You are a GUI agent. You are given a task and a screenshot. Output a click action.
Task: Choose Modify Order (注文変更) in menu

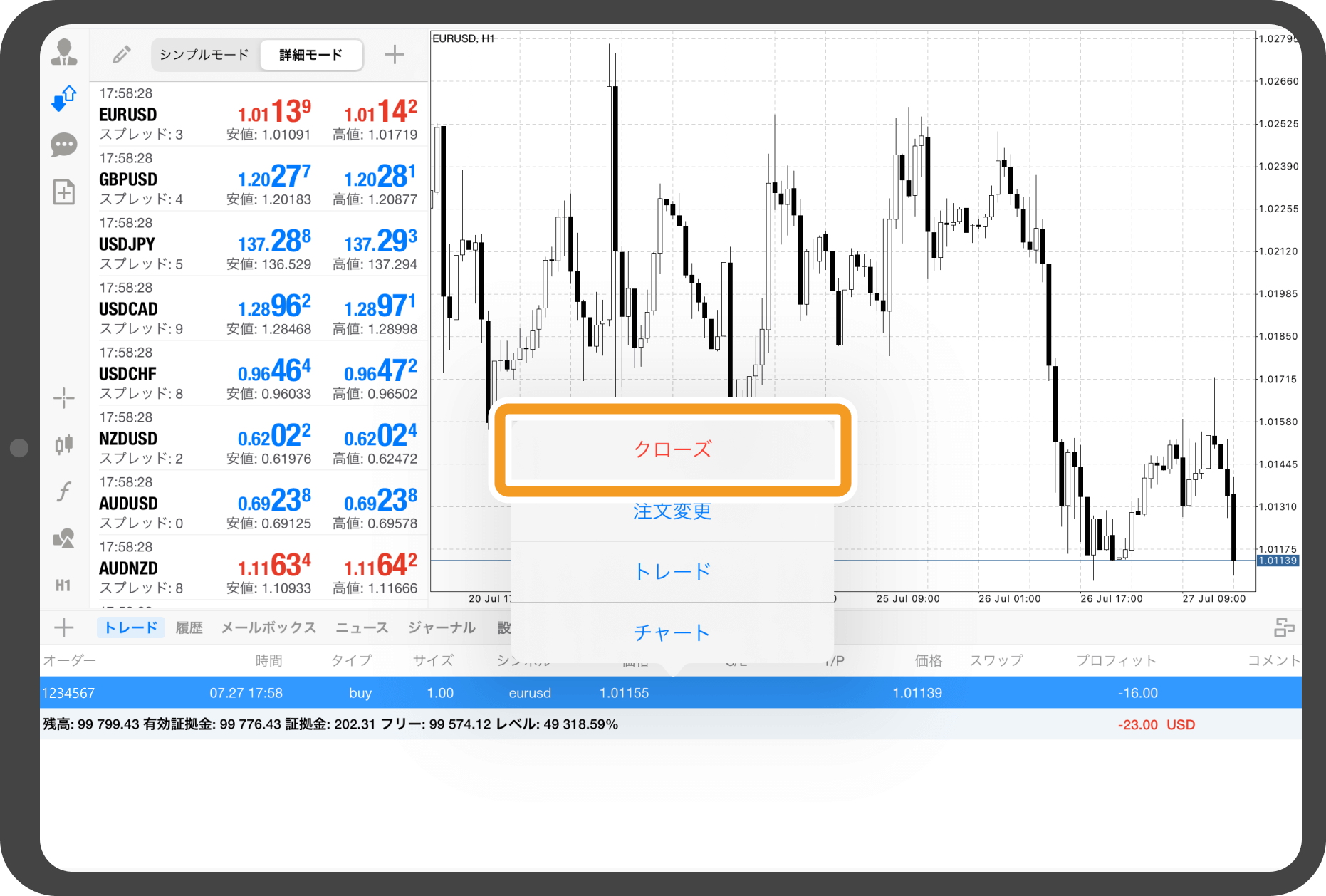[673, 511]
